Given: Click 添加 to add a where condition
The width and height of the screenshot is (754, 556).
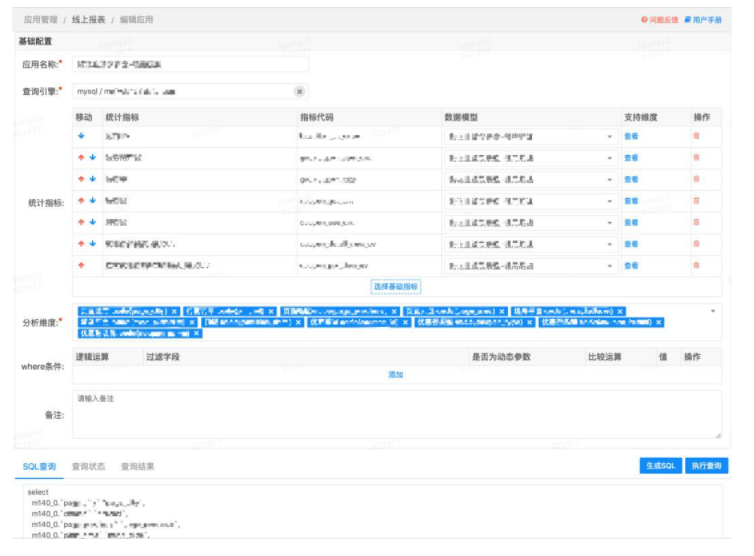Looking at the screenshot, I should [x=396, y=374].
